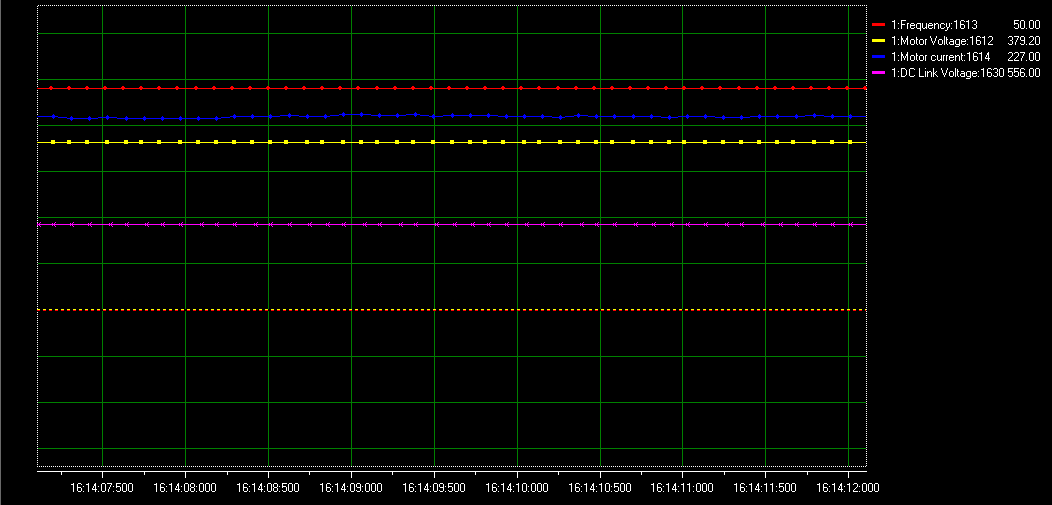
Task: Click the magenta DC Link Voltage trace
Action: (450, 225)
